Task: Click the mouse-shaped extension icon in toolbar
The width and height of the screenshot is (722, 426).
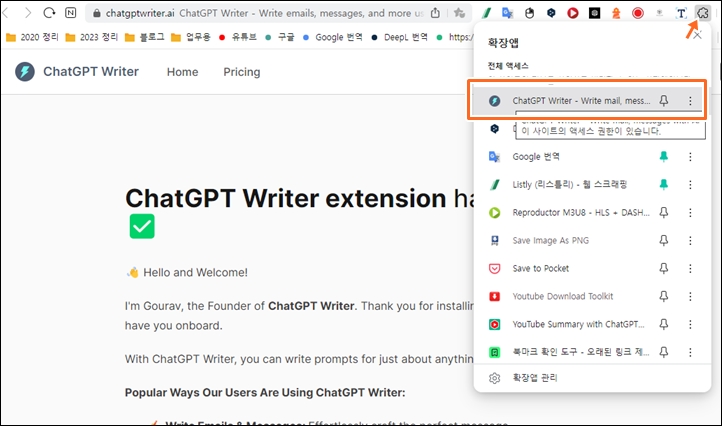Action: click(x=529, y=13)
